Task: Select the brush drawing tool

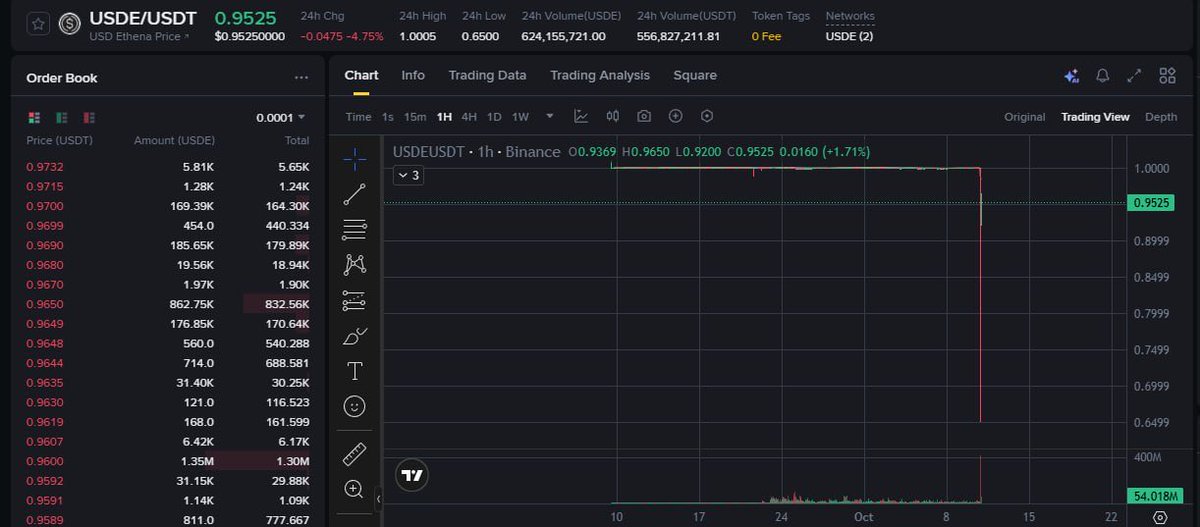Action: pyautogui.click(x=354, y=336)
